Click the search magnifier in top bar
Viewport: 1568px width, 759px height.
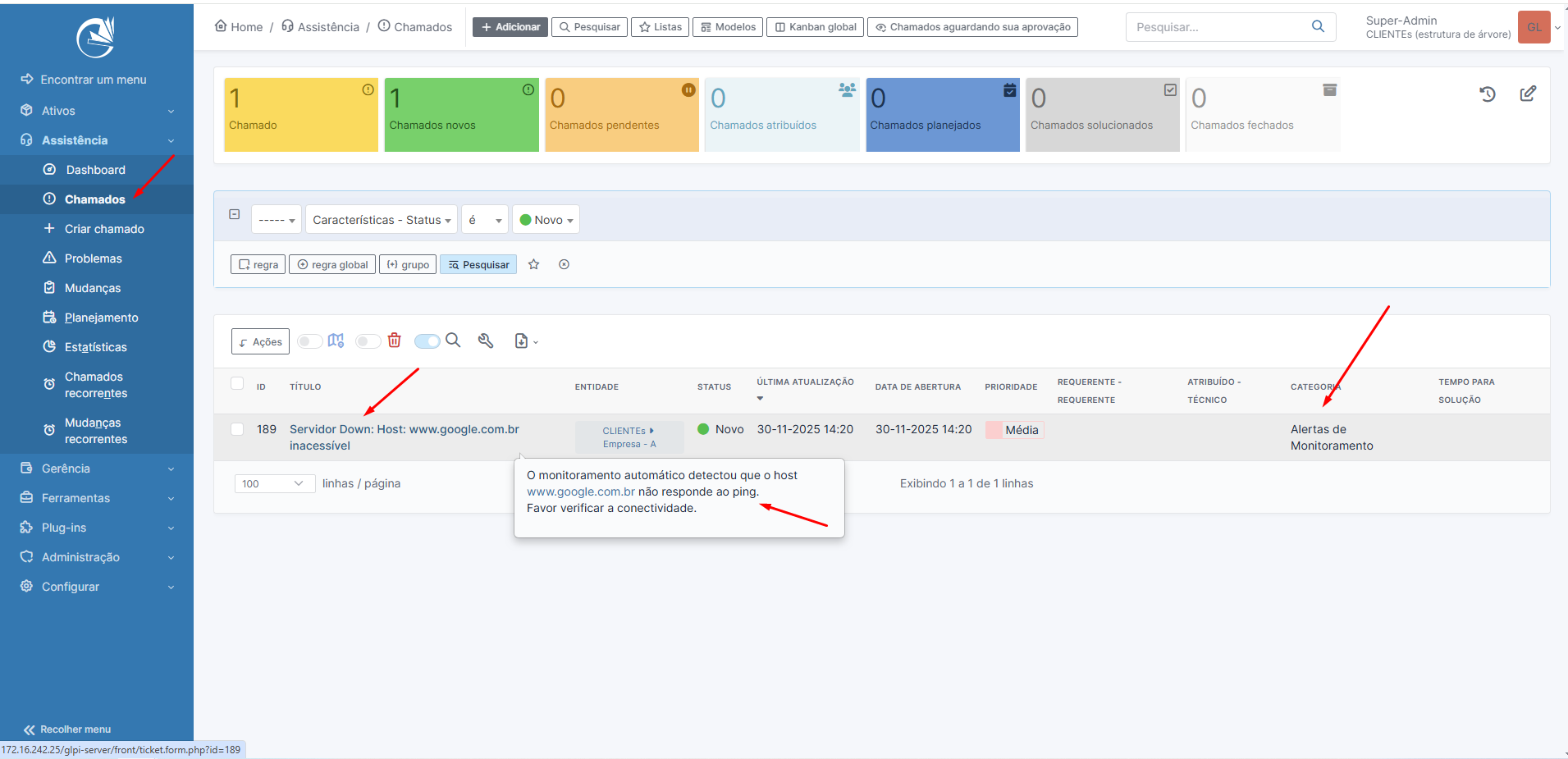tap(1318, 26)
